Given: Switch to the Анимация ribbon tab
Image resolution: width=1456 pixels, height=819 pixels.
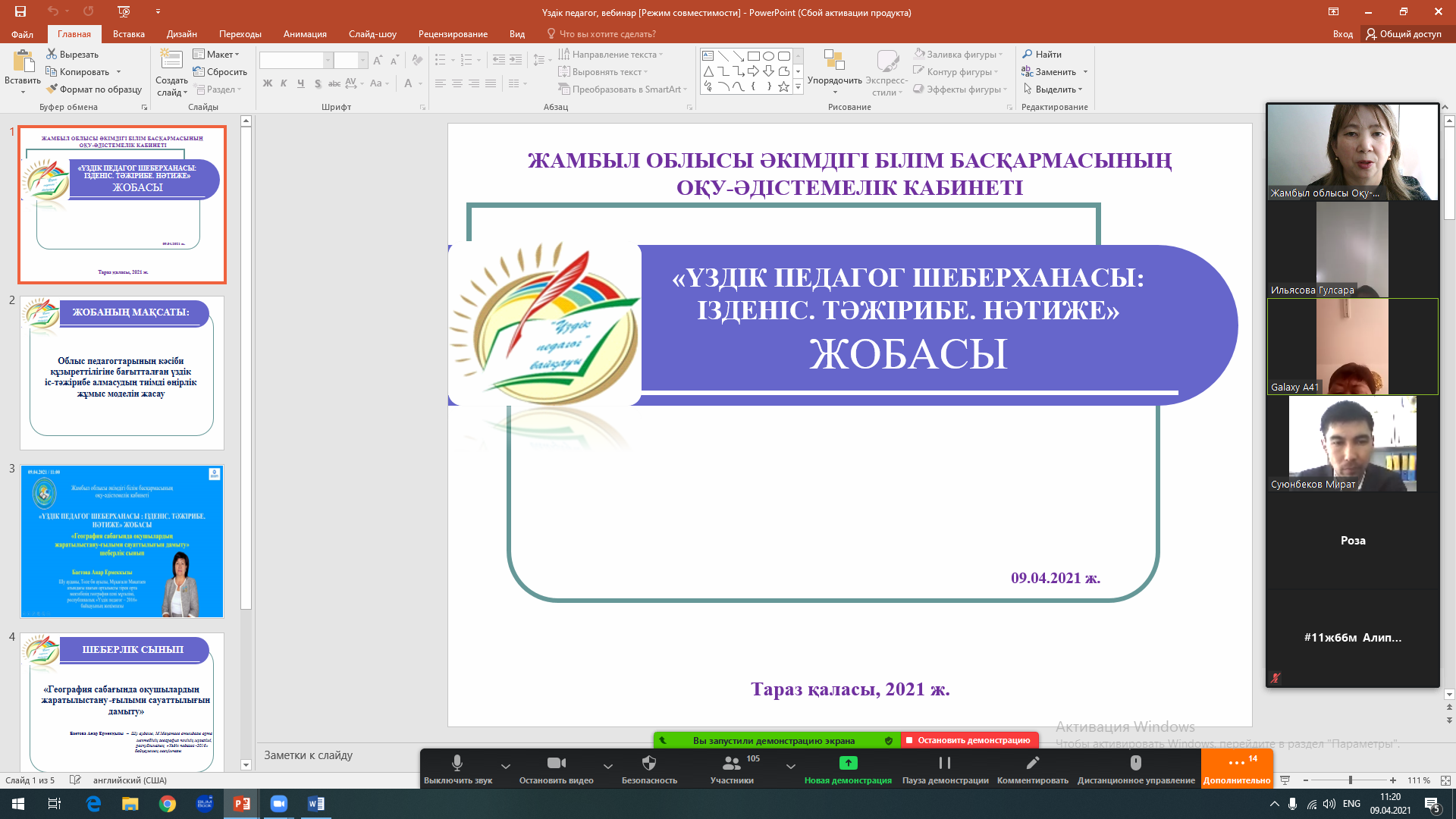Looking at the screenshot, I should [x=305, y=34].
